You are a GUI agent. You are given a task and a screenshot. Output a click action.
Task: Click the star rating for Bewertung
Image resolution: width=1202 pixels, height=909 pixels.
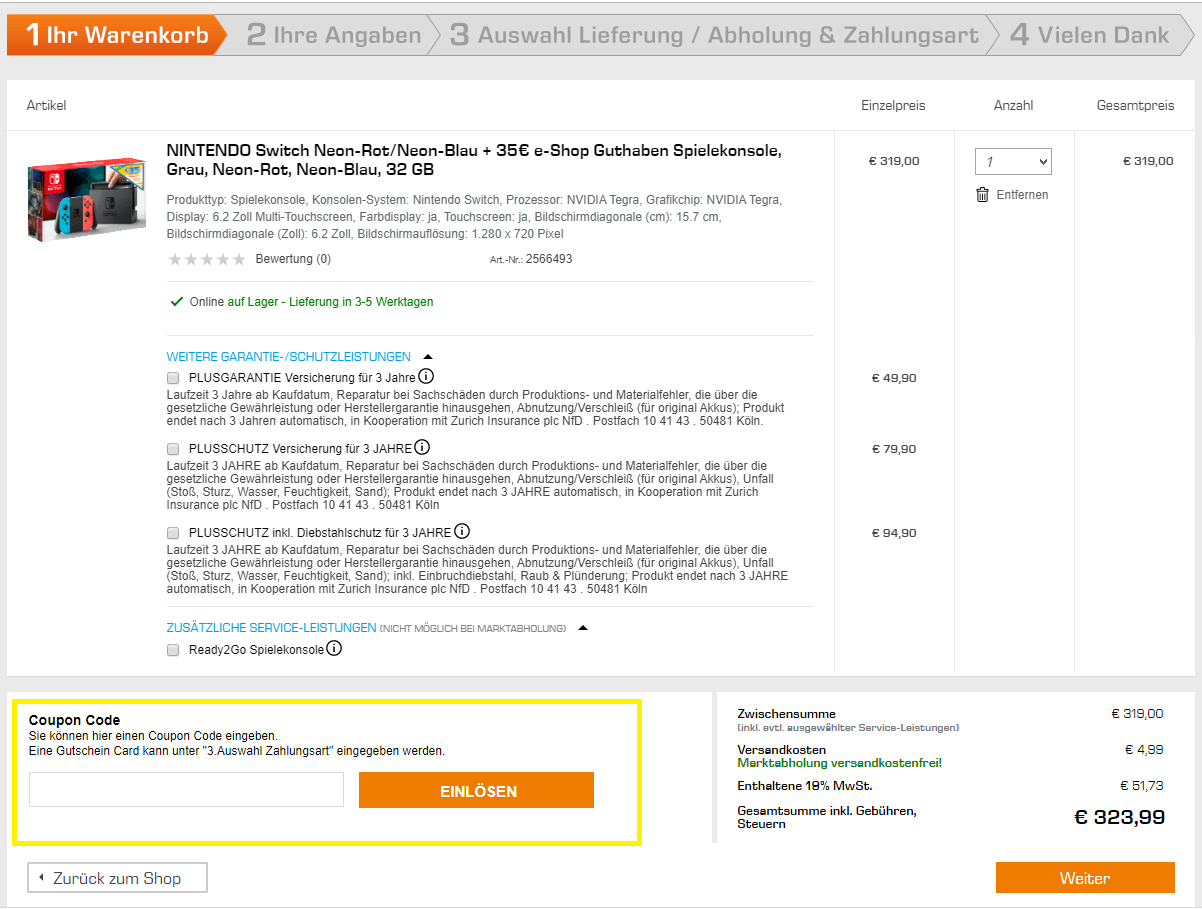point(207,259)
